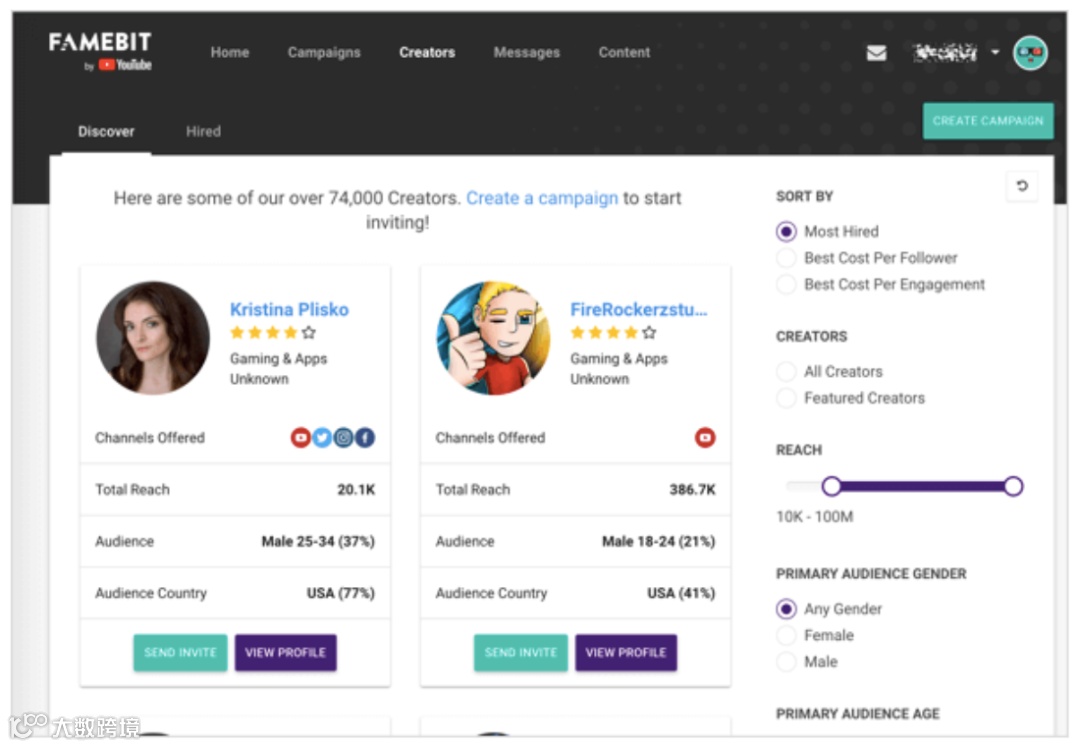1080x747 pixels.
Task: Select Most Hired sort option
Action: pos(786,231)
